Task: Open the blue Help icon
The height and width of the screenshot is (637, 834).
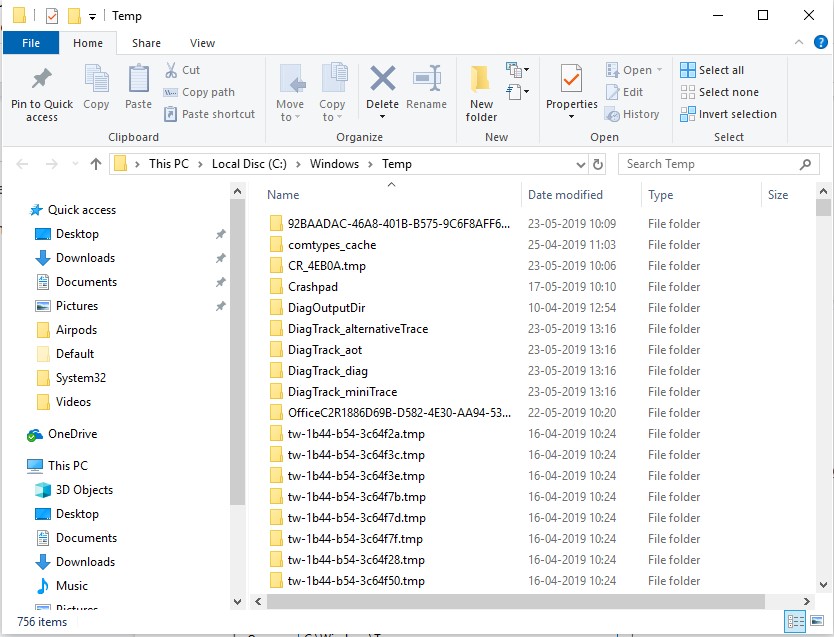Action: [x=821, y=42]
